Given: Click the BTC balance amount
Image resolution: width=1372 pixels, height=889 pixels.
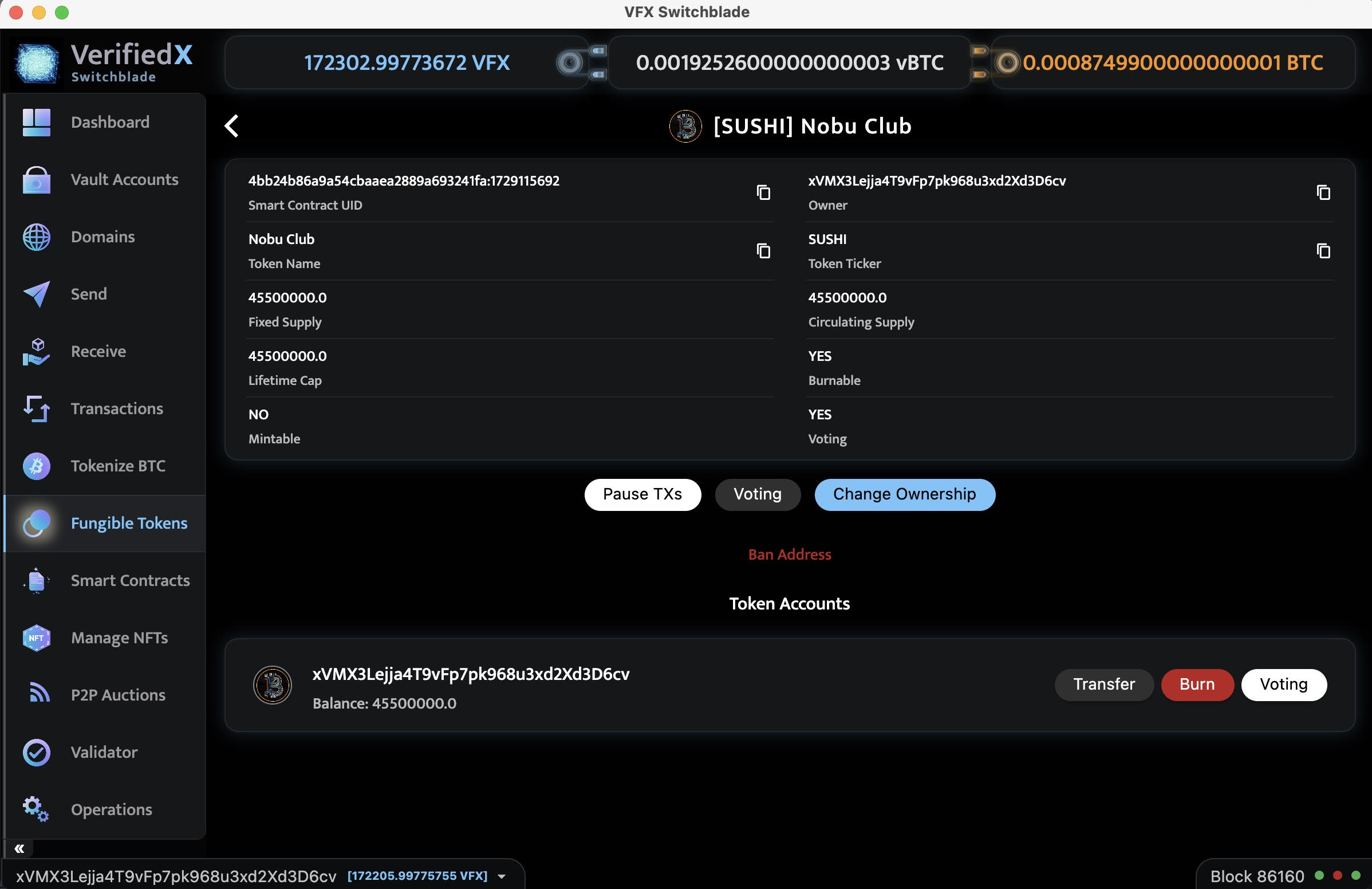Looking at the screenshot, I should pos(1173,63).
